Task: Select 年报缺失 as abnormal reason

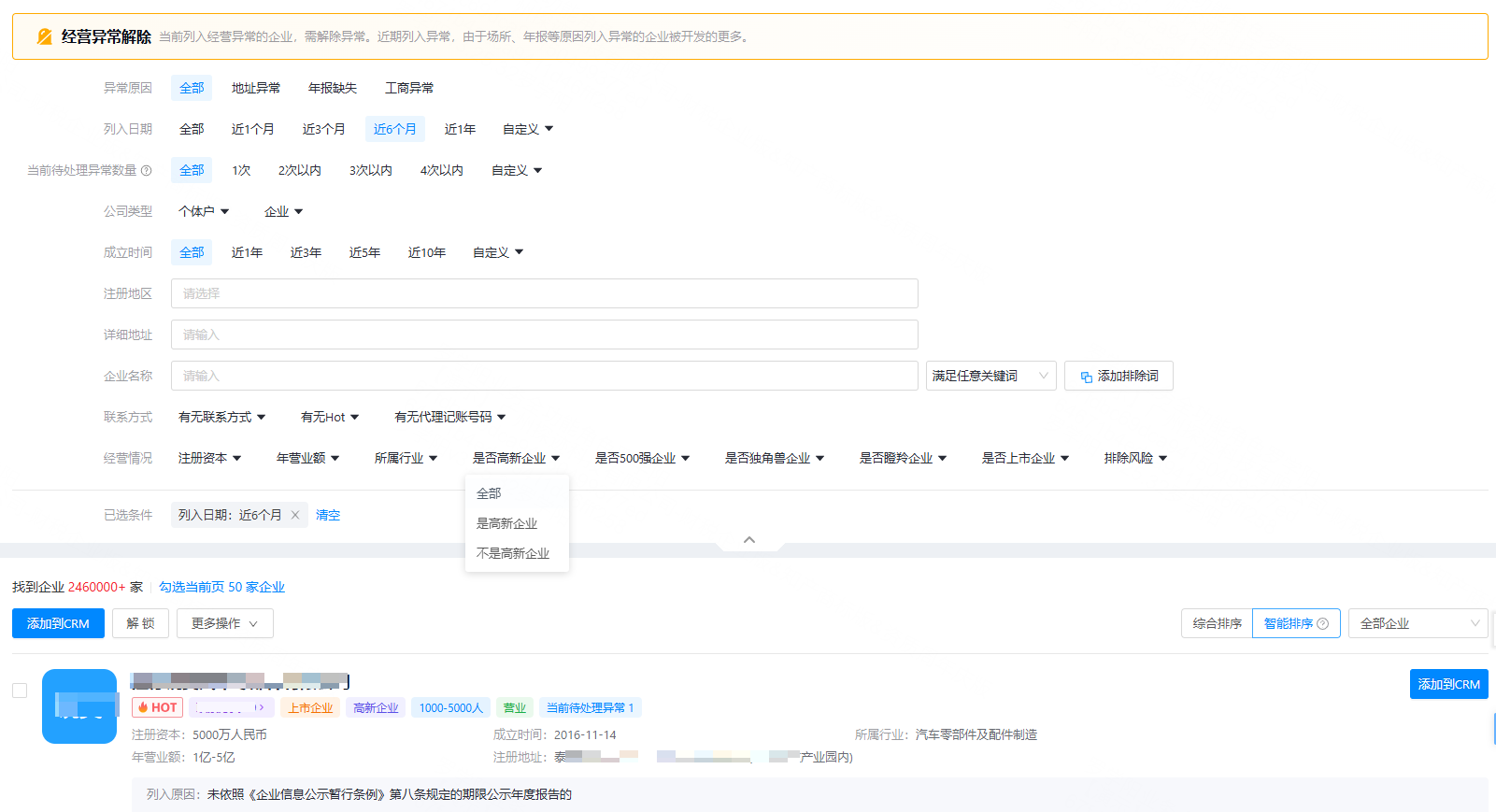Action: coord(332,88)
